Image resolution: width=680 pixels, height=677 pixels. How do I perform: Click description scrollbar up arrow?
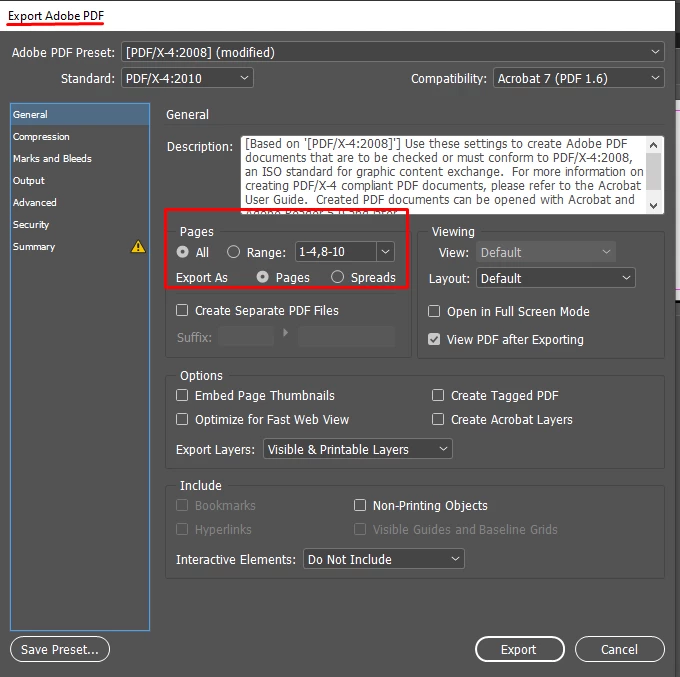click(654, 145)
